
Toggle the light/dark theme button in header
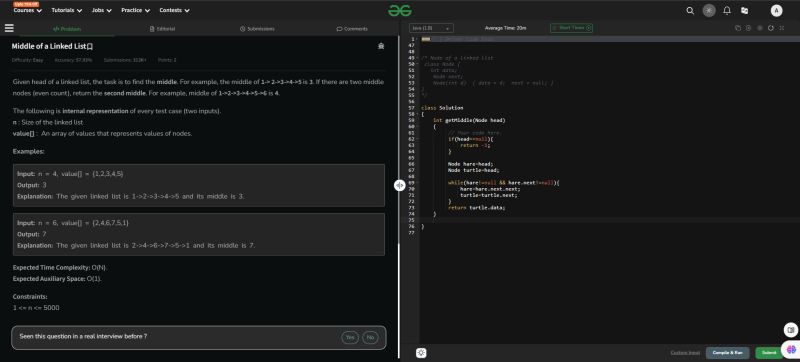(x=709, y=11)
